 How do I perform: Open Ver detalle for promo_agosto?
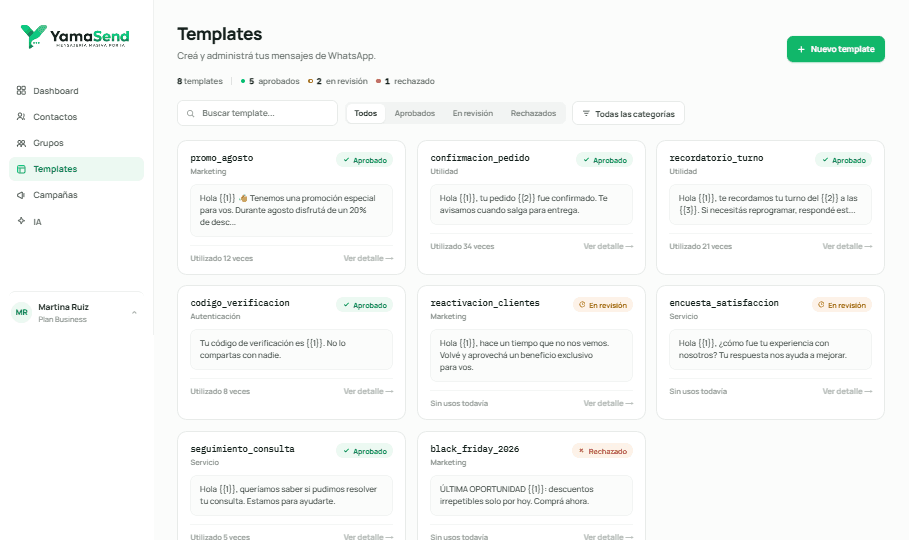[x=368, y=258]
